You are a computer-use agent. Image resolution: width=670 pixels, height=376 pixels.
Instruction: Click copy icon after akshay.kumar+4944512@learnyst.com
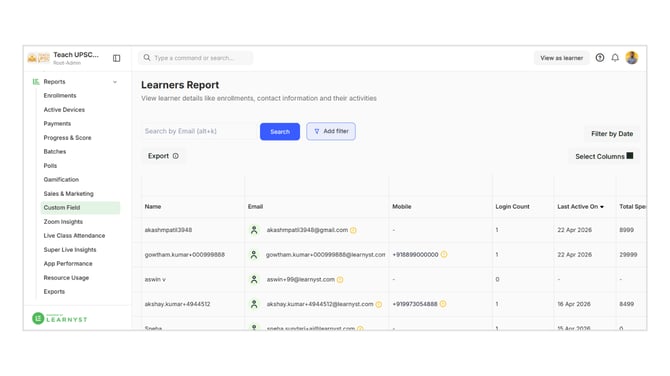coord(379,304)
